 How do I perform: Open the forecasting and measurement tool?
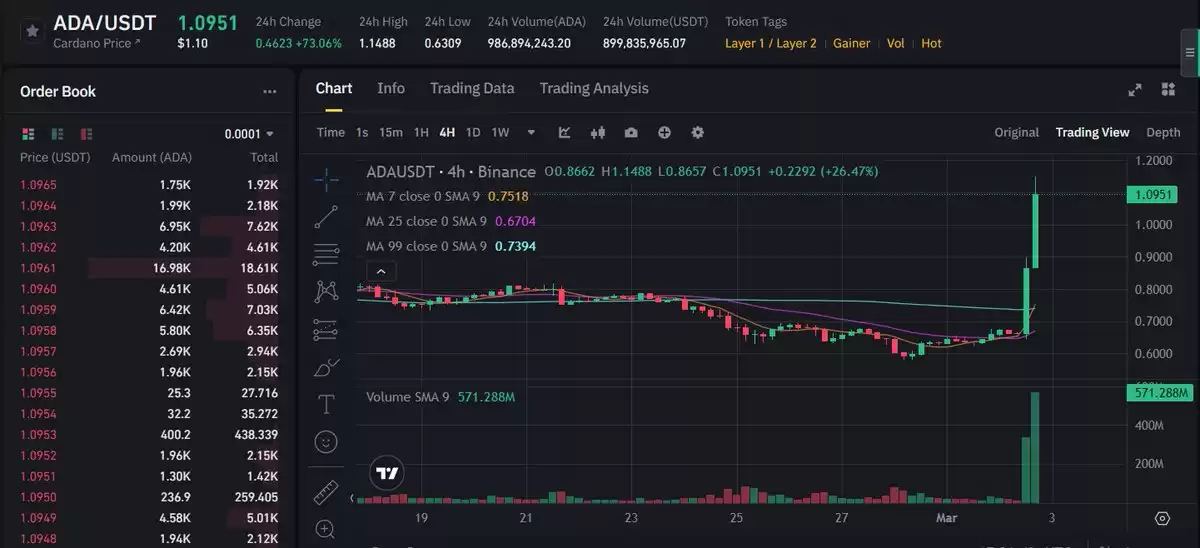tap(326, 328)
